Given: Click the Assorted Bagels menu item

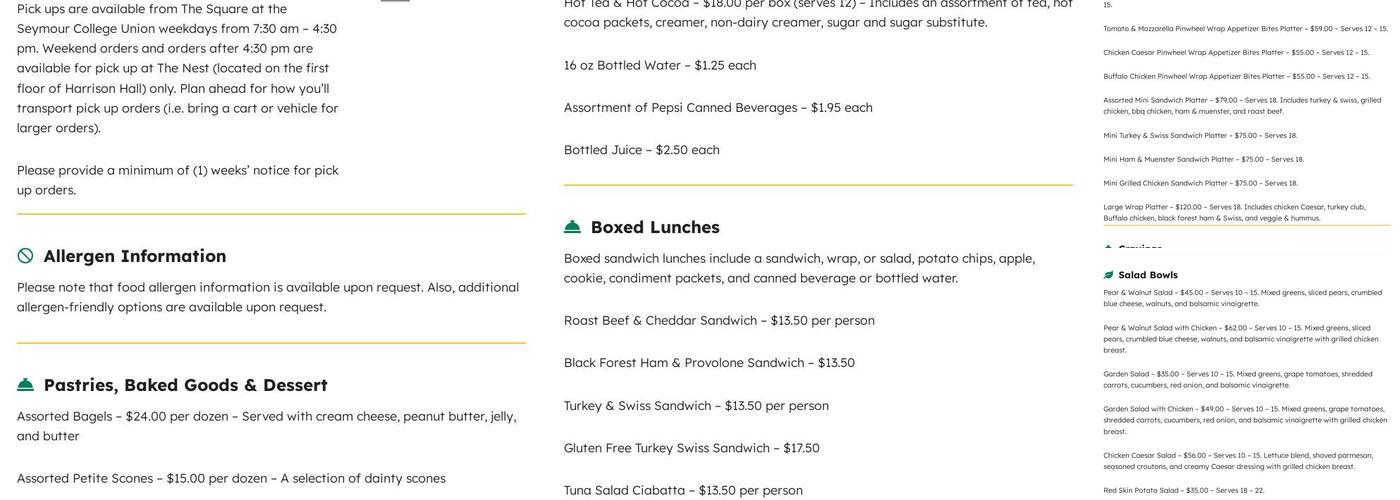Looking at the screenshot, I should coord(266,416).
